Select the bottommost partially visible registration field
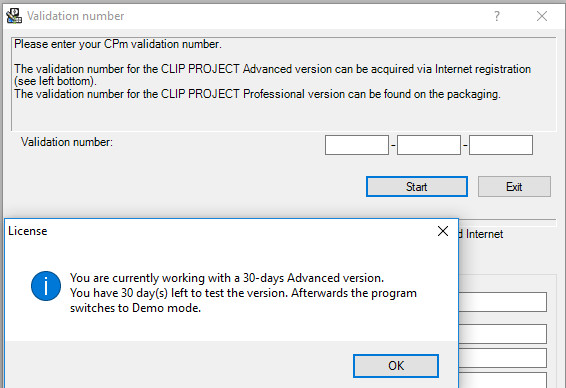The image size is (566, 388). pyautogui.click(x=503, y=380)
